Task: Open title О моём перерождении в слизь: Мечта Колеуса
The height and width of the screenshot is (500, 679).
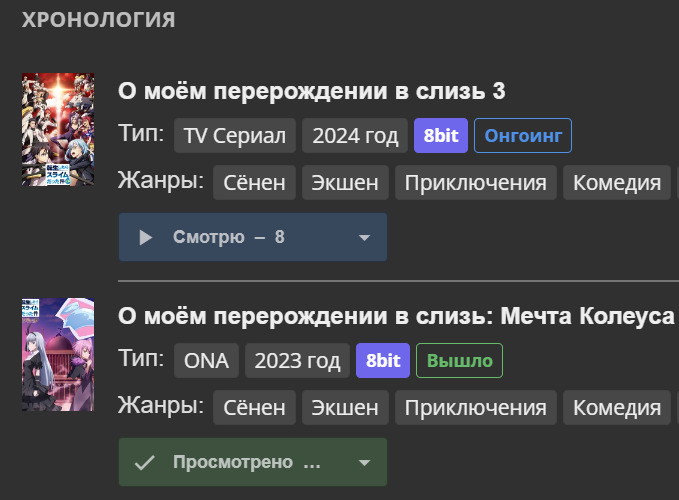Action: click(x=396, y=316)
